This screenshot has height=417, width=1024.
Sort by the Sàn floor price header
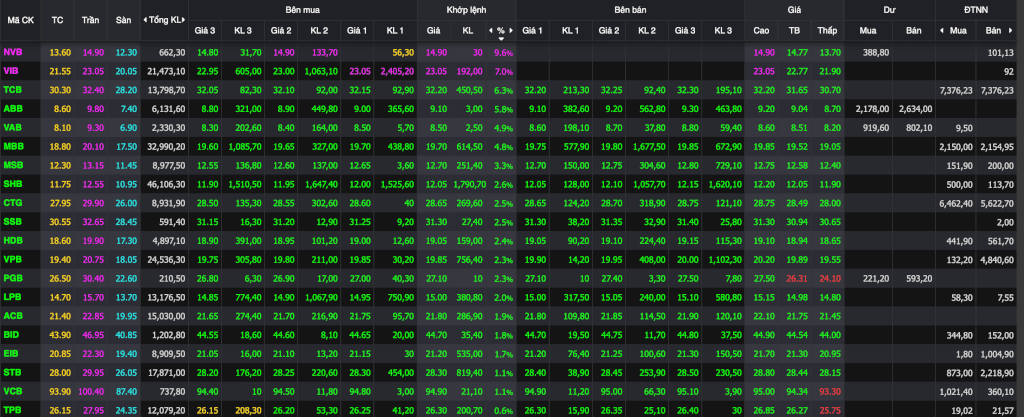(123, 20)
